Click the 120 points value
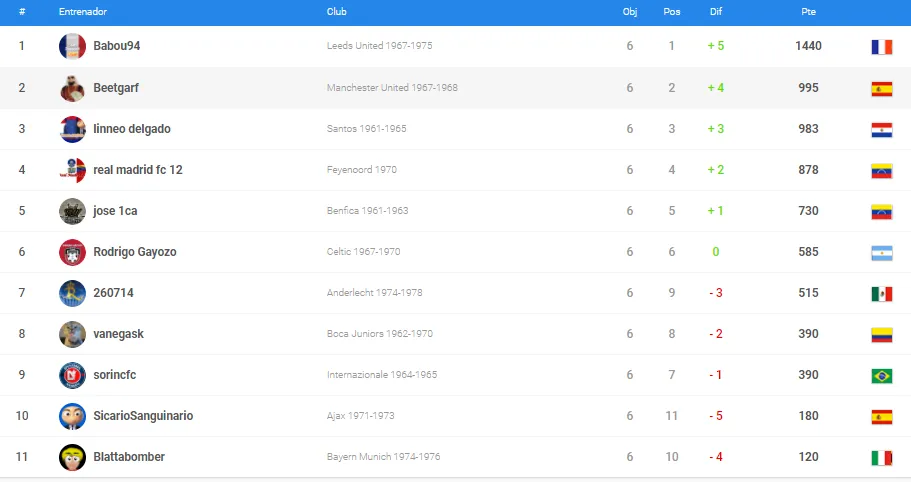Image resolution: width=911 pixels, height=482 pixels. point(808,456)
